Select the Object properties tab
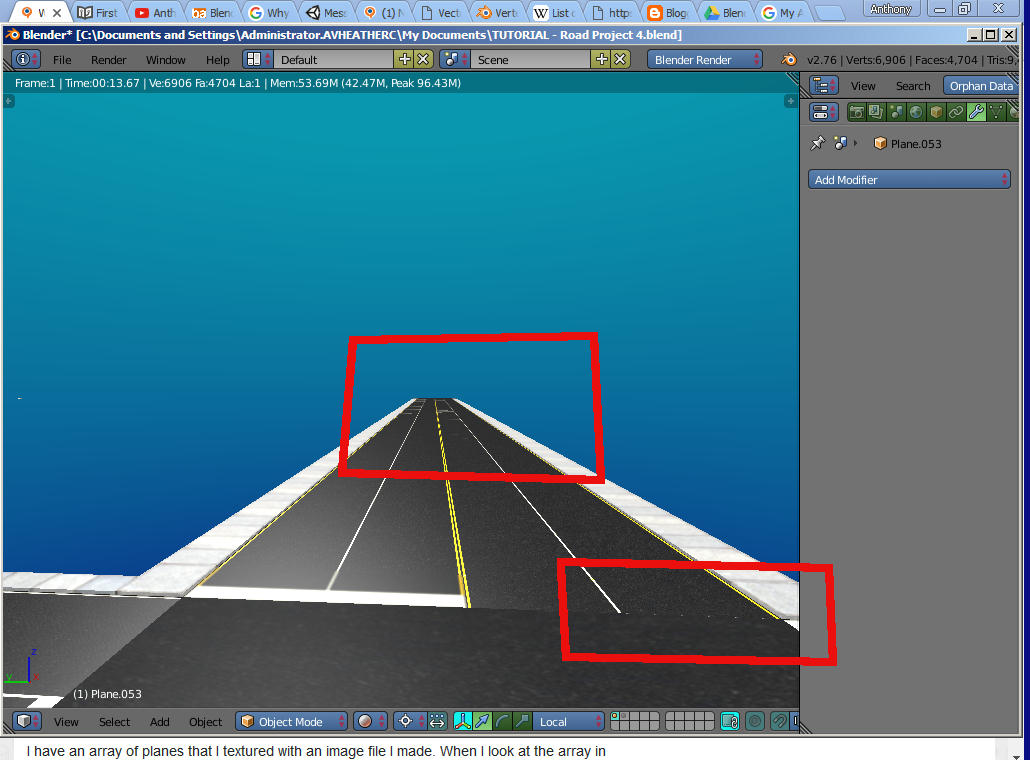 (x=937, y=111)
